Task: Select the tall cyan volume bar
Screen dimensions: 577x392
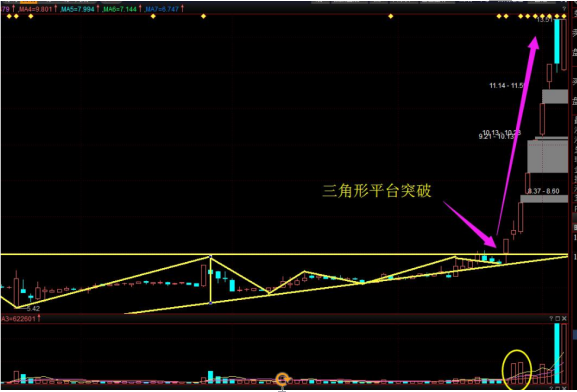Action: [557, 353]
